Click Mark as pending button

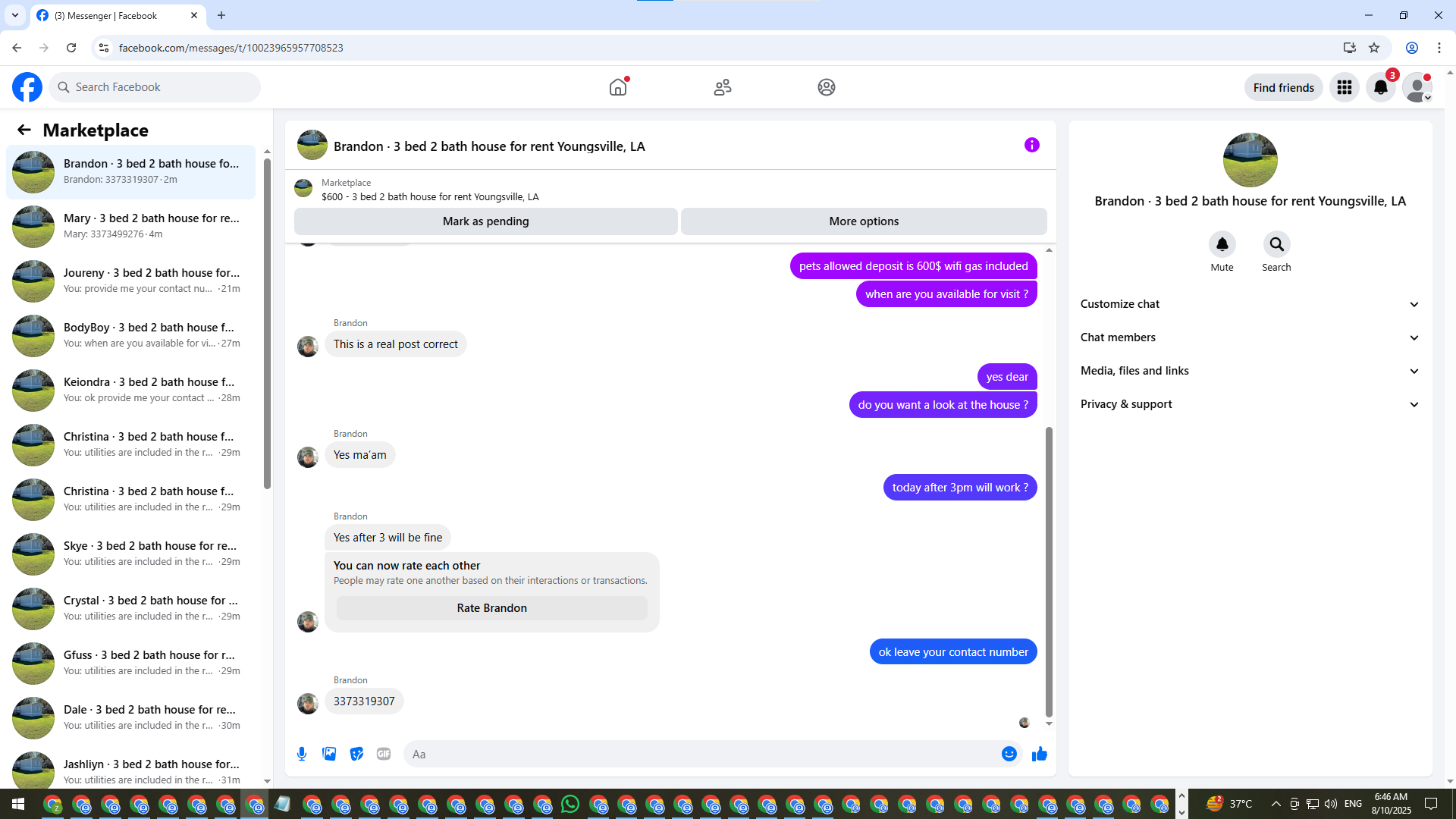pyautogui.click(x=485, y=221)
